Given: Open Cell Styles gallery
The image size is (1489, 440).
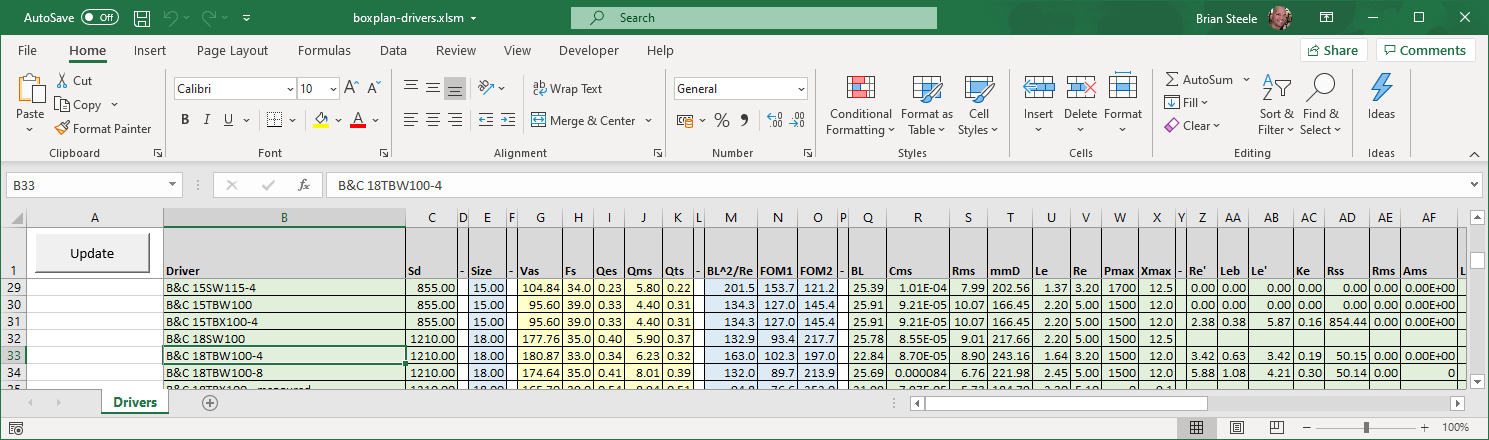Looking at the screenshot, I should coord(978,105).
